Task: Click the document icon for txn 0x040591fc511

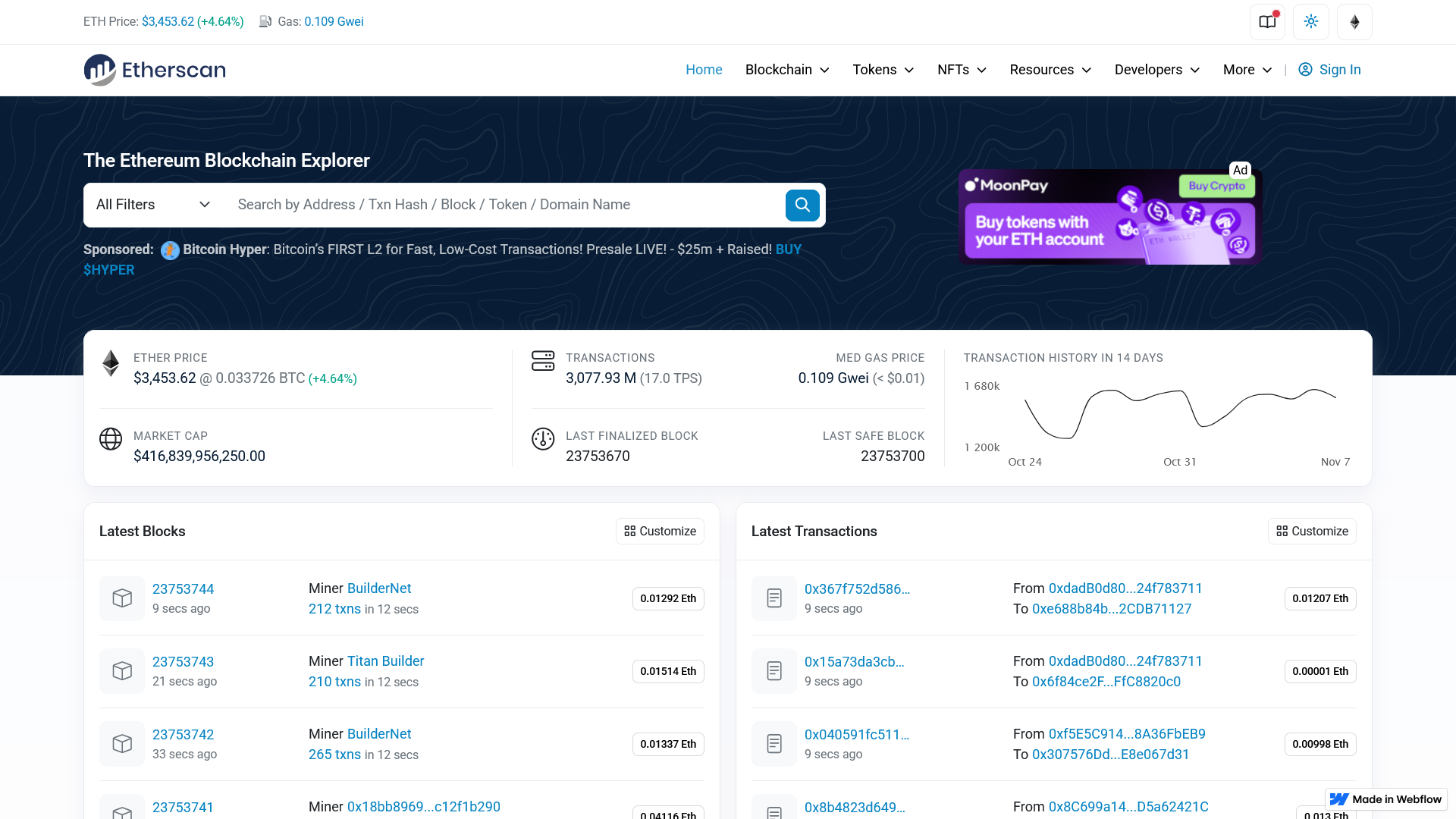Action: (774, 744)
